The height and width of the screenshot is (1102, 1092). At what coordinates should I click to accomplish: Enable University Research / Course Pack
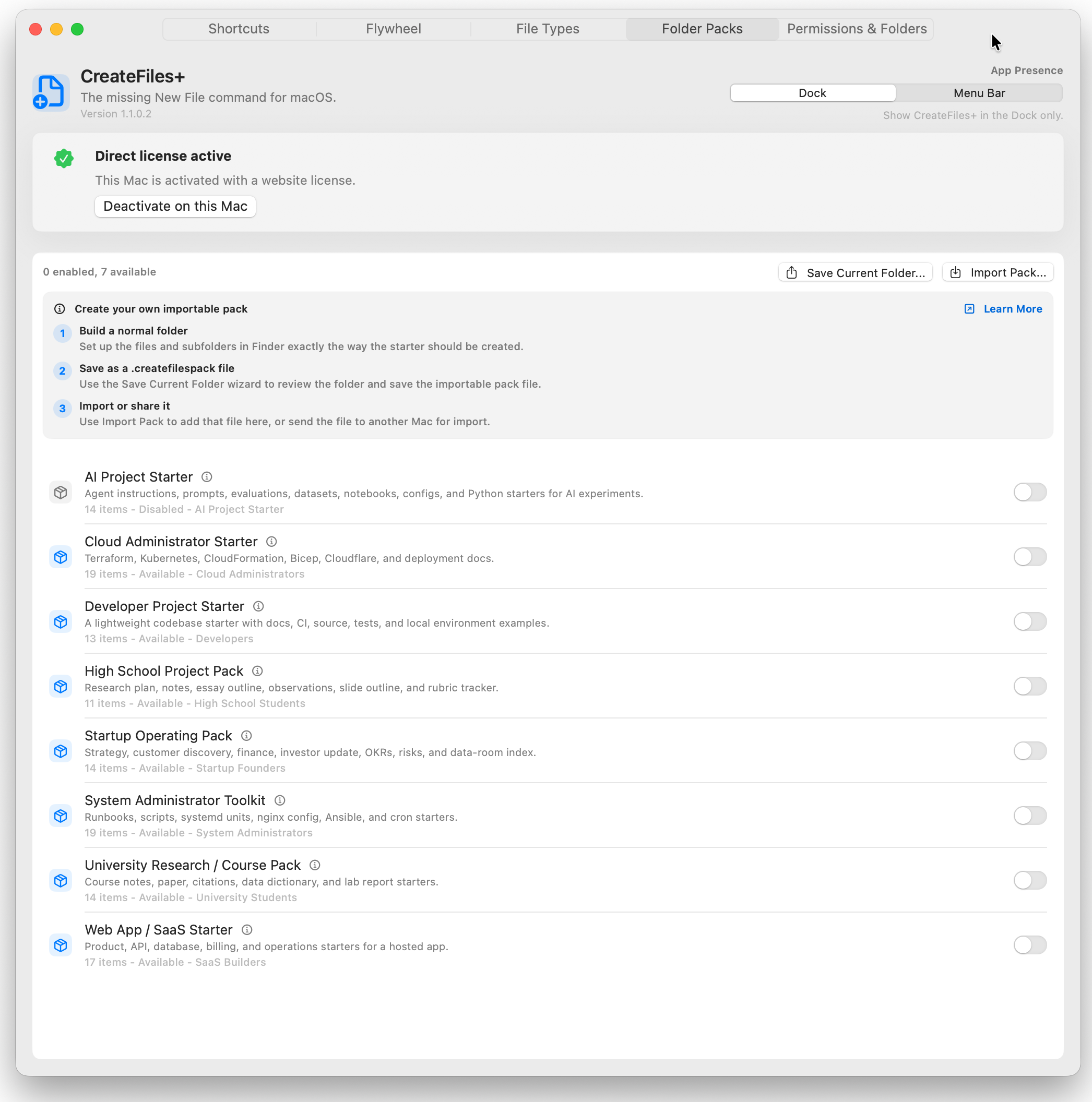pyautogui.click(x=1030, y=881)
